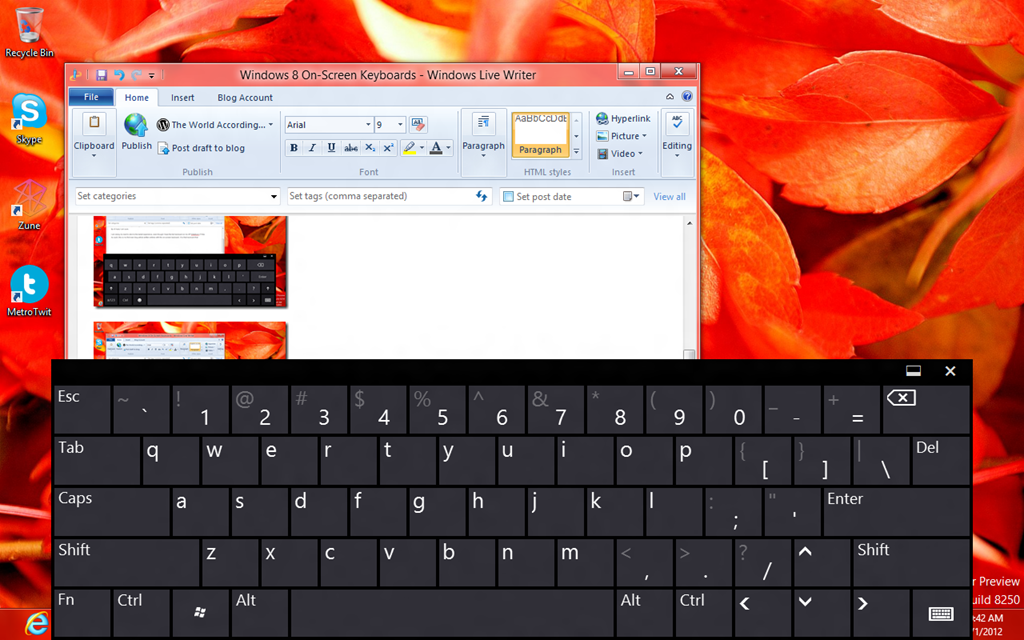Click the clear formatting icon
Viewport: 1024px width, 640px height.
pyautogui.click(x=418, y=125)
